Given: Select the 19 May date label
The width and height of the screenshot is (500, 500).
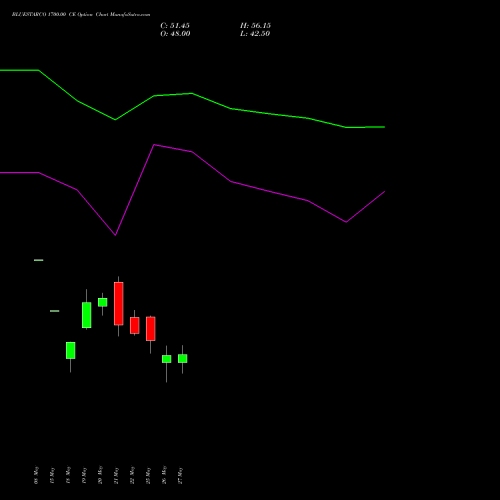Looking at the screenshot, I should [x=84, y=475].
